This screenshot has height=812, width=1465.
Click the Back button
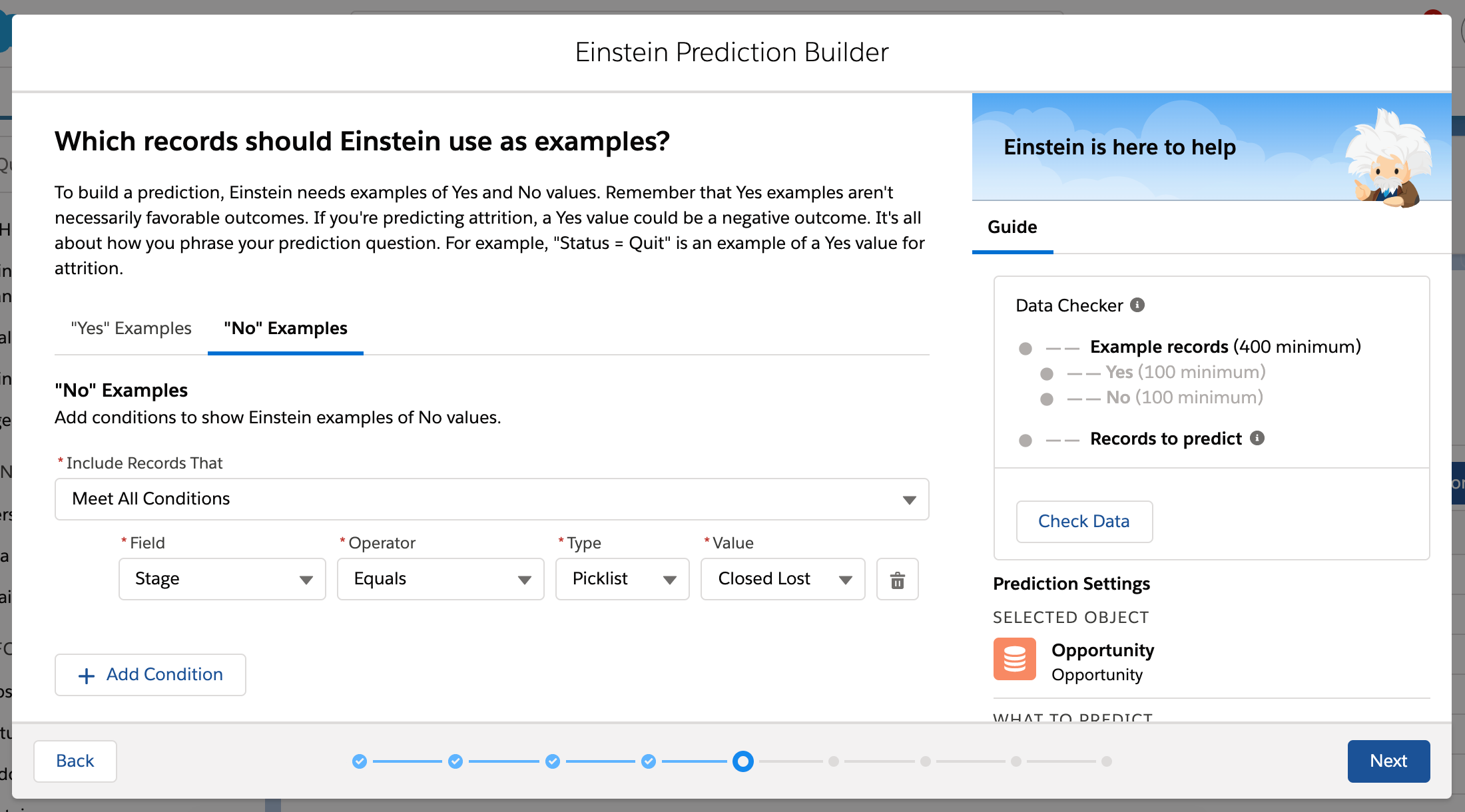click(75, 761)
